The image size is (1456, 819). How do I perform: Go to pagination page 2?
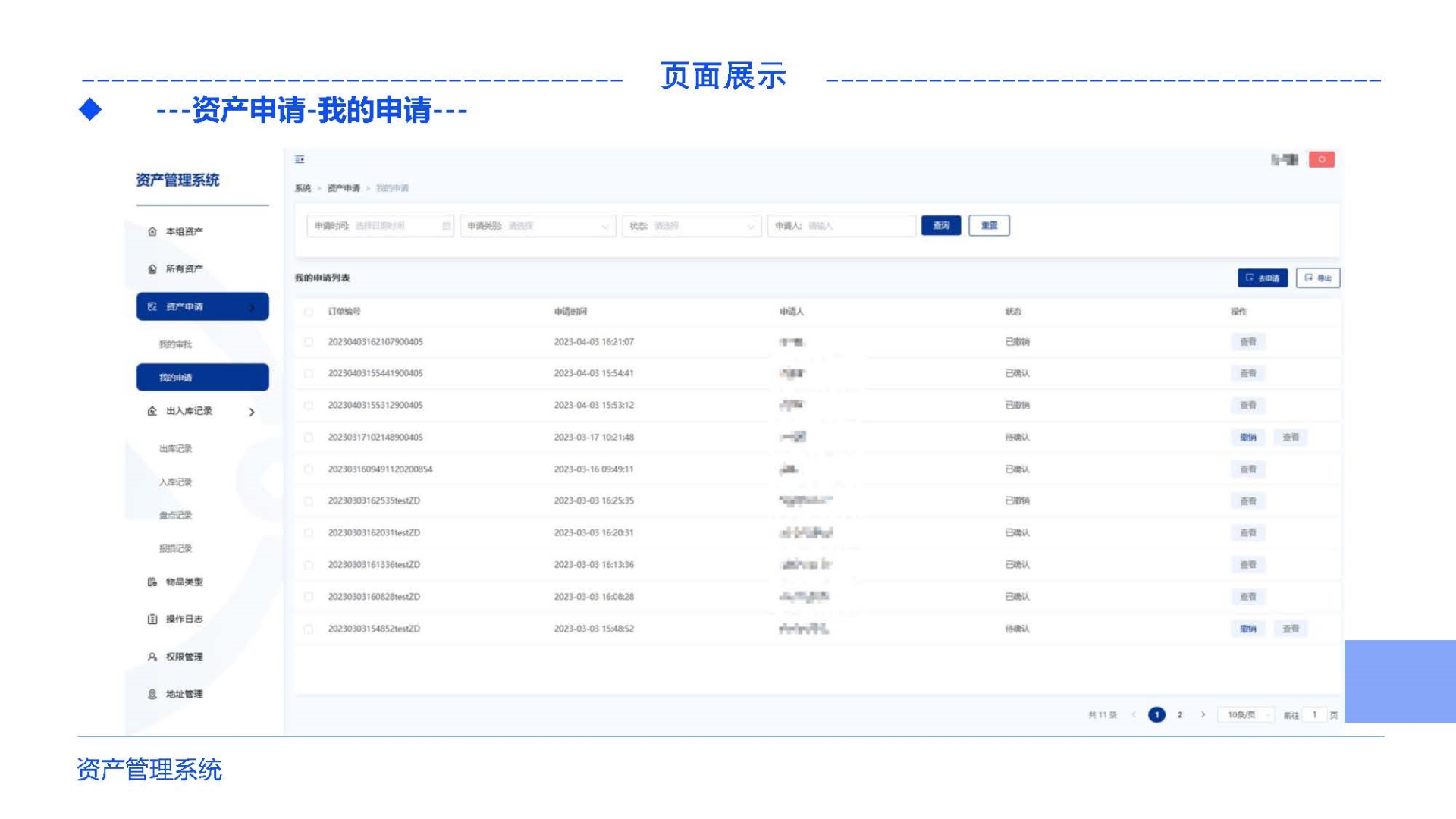(1180, 714)
